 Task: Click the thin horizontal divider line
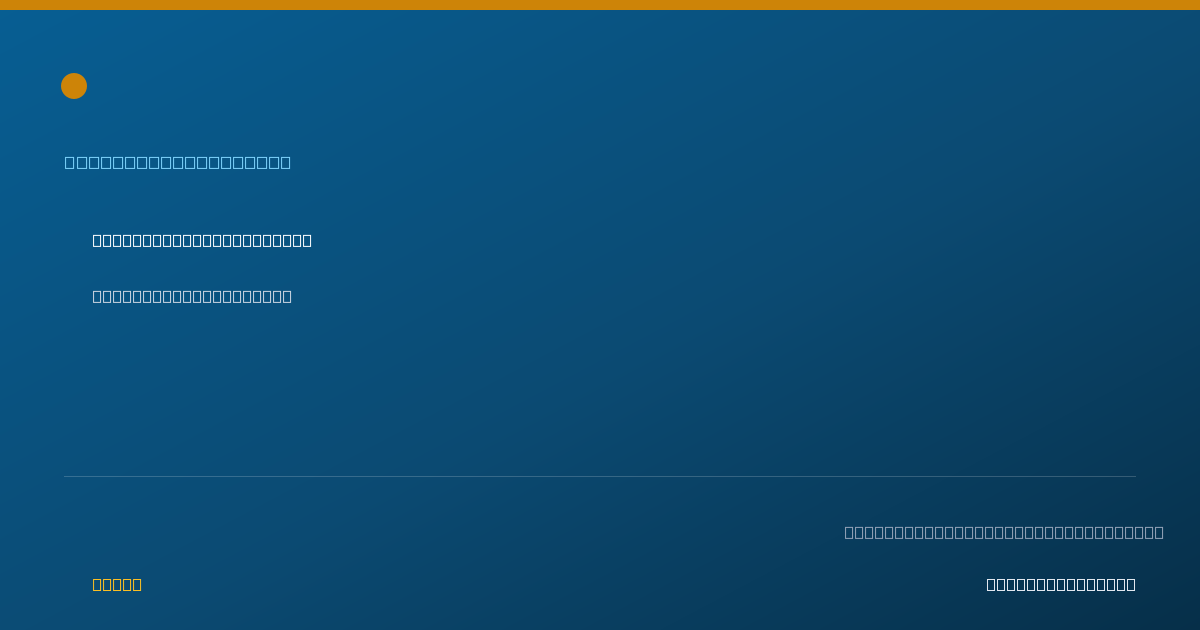[600, 476]
